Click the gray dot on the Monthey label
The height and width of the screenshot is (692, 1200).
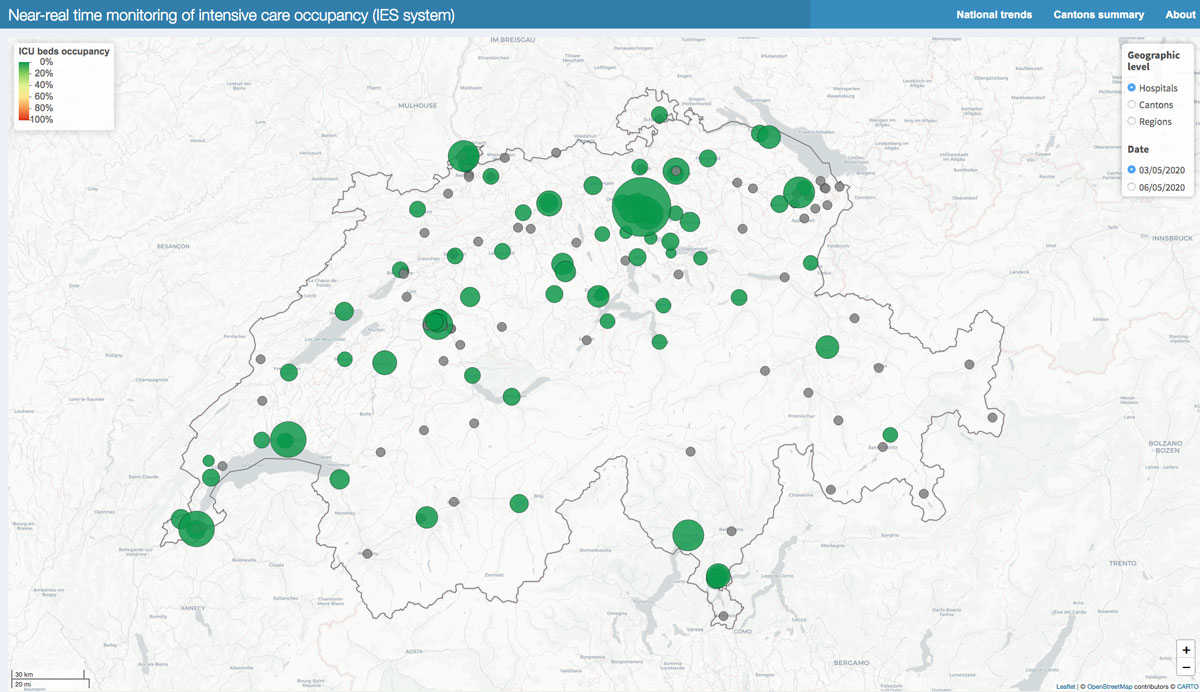click(367, 553)
